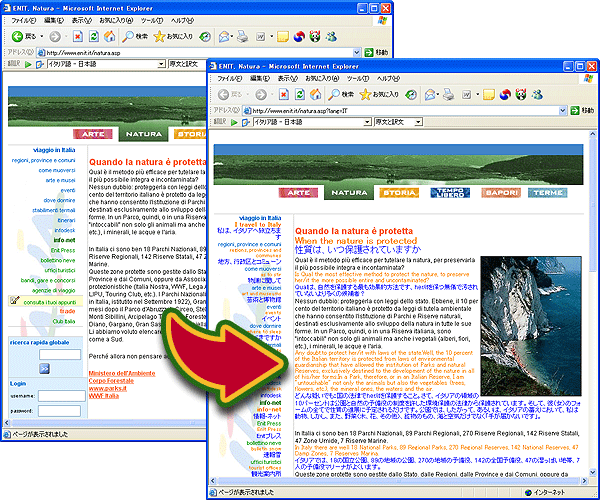The width and height of the screenshot is (600, 500).
Task: Open ツール menu in front window
Action: 358,78
